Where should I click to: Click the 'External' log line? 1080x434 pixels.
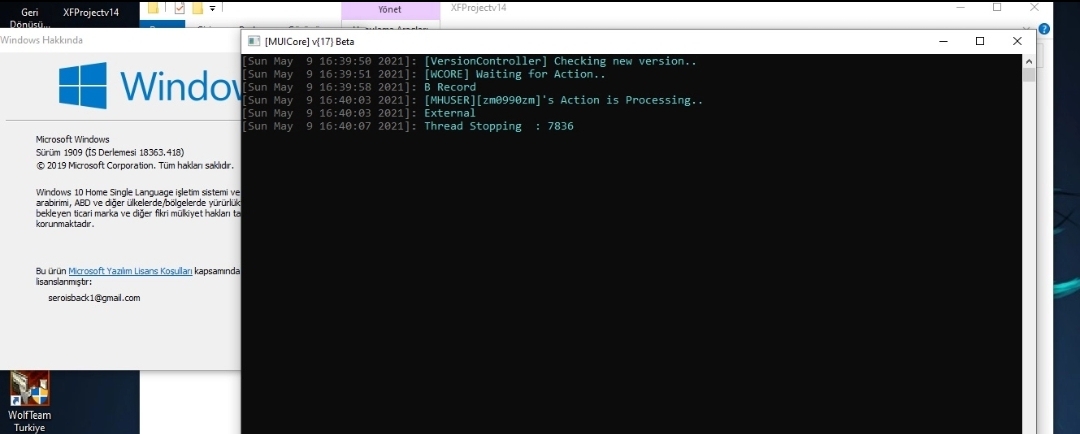(359, 114)
